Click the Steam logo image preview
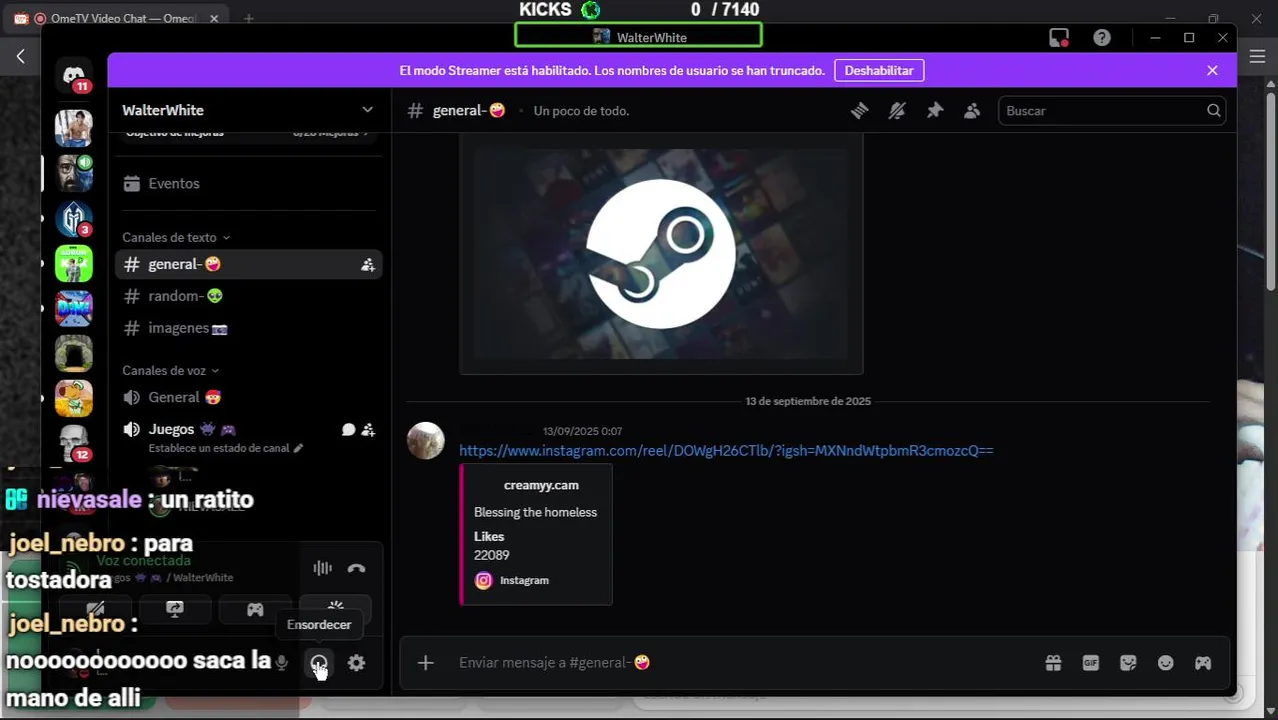The width and height of the screenshot is (1278, 720). click(661, 254)
